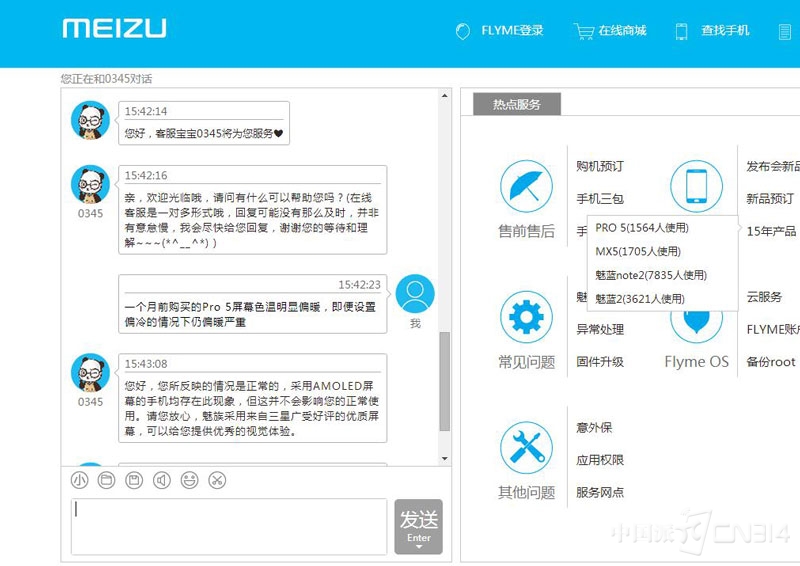Click the font size 小 icon
This screenshot has height=566, width=800.
79,480
